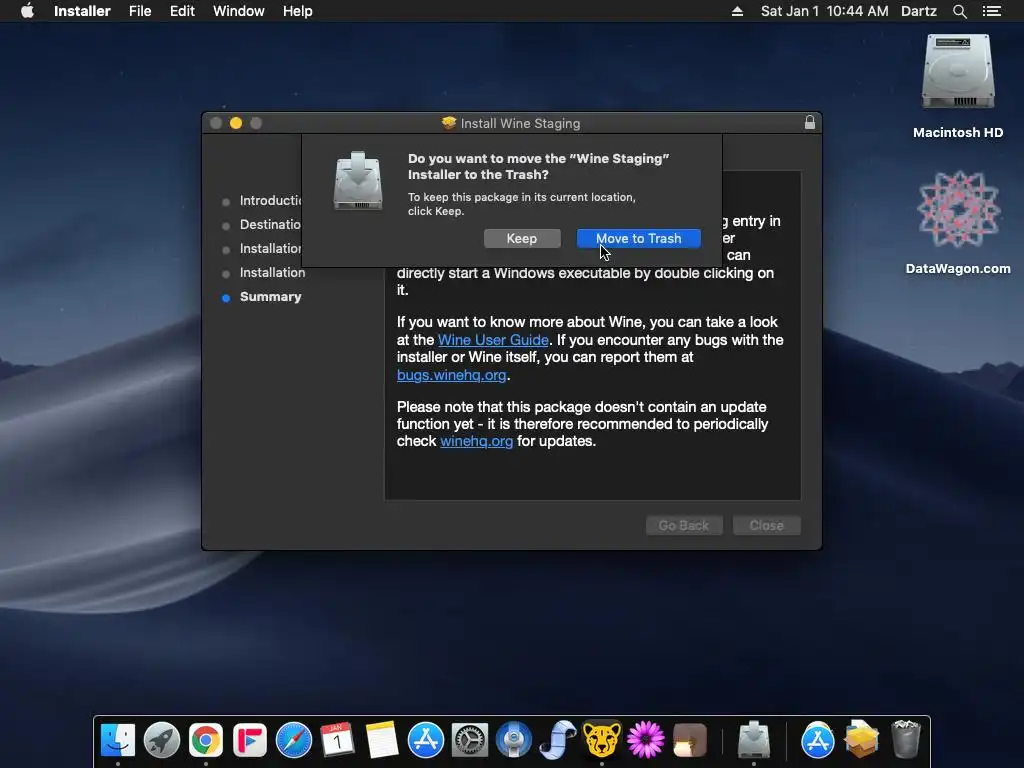Image resolution: width=1024 pixels, height=768 pixels.
Task: Click the Destination step in the sidebar
Action: pos(270,225)
